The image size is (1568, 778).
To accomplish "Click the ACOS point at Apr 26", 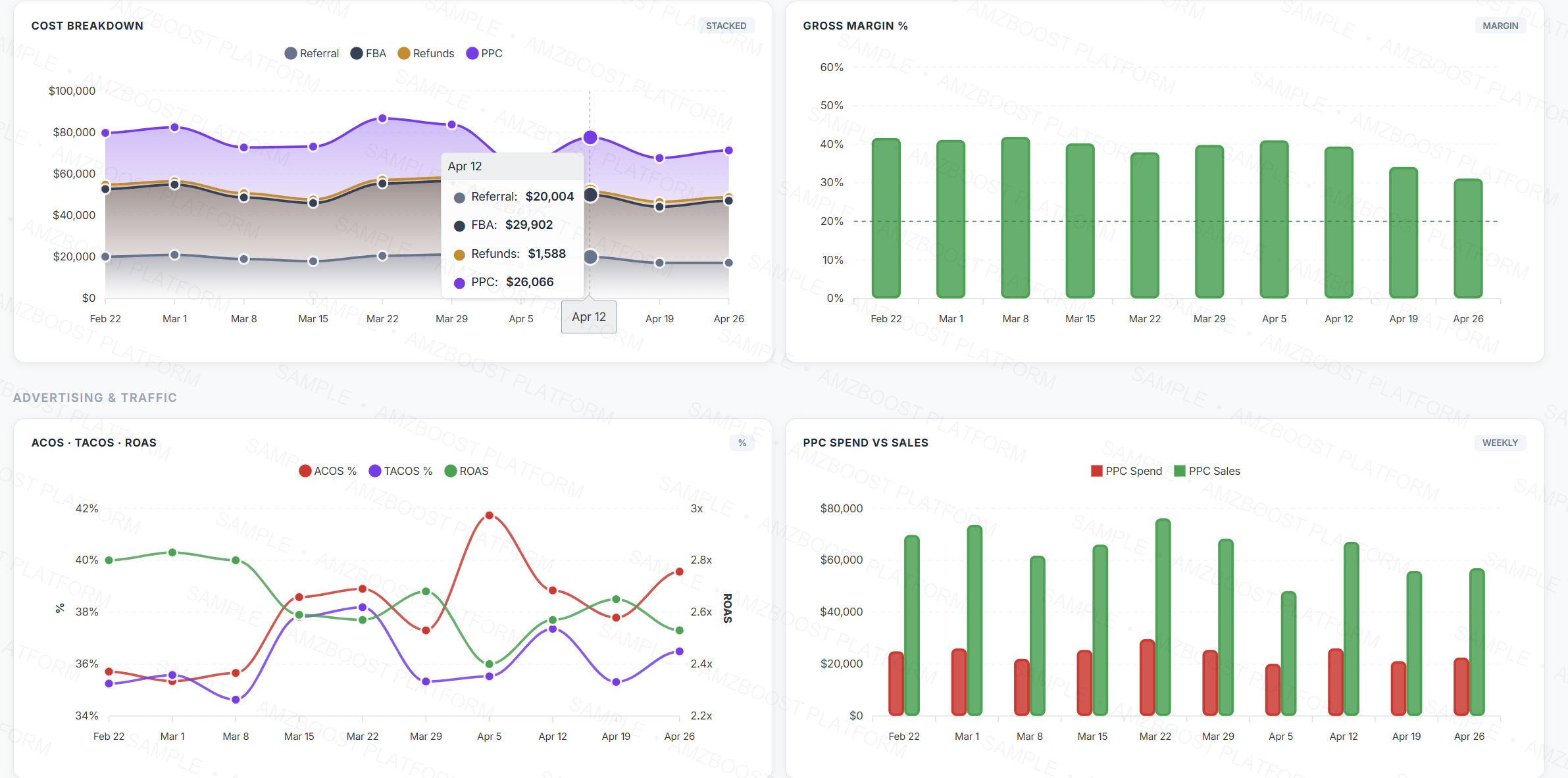I will click(x=680, y=571).
